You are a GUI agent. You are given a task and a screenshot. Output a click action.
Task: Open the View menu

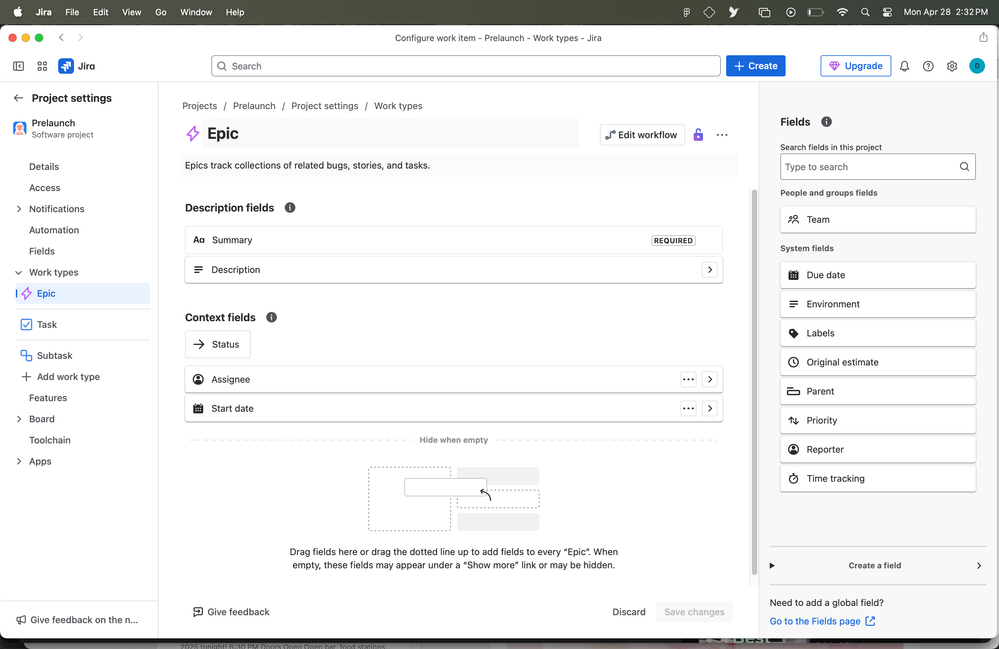click(132, 12)
